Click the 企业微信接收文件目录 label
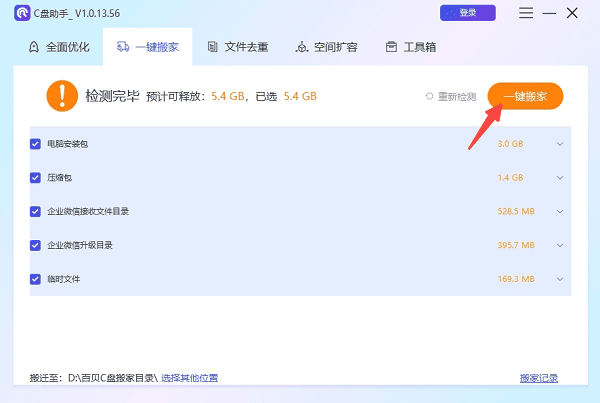This screenshot has width=600, height=403. (x=88, y=211)
